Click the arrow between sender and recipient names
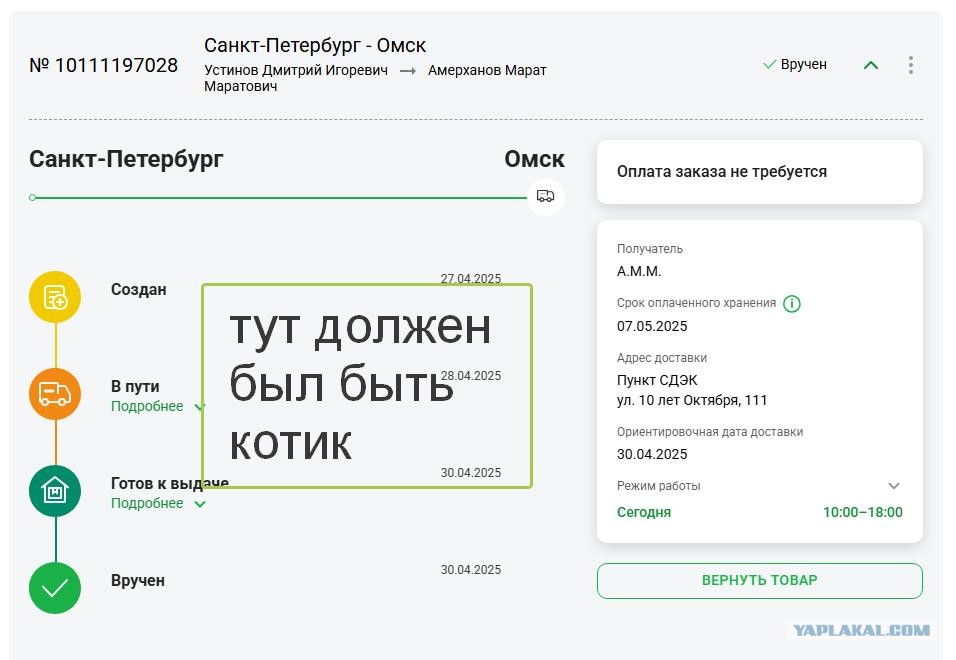 (408, 71)
